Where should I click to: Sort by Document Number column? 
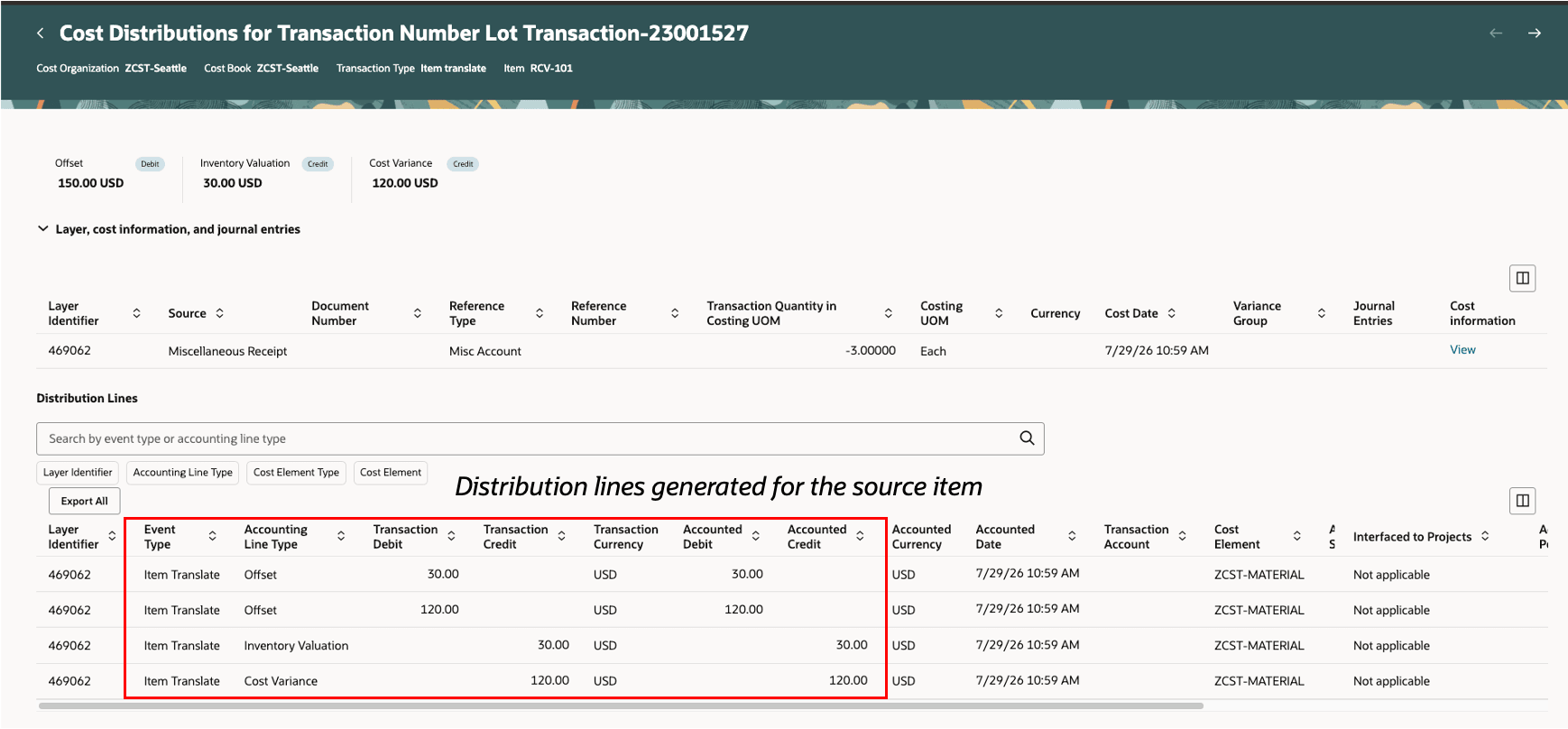(x=417, y=313)
